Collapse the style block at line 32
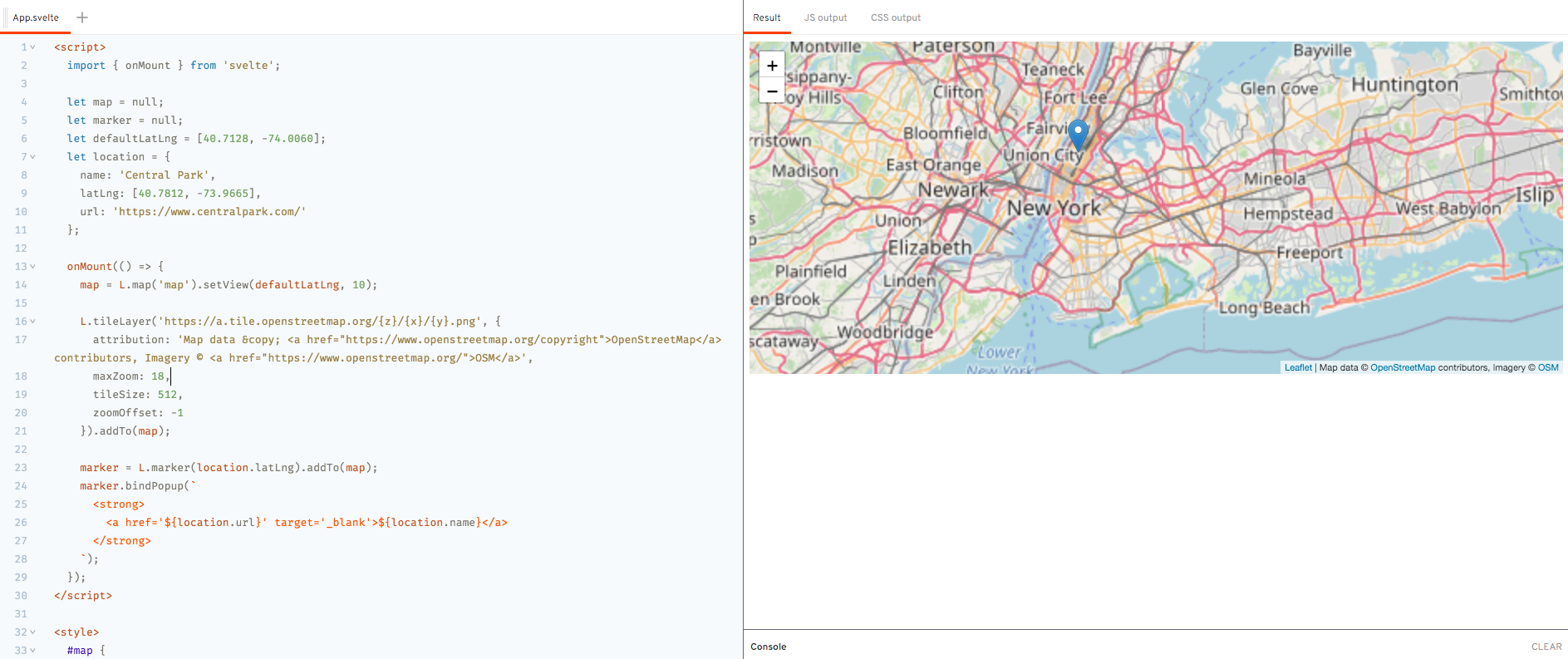 click(33, 632)
